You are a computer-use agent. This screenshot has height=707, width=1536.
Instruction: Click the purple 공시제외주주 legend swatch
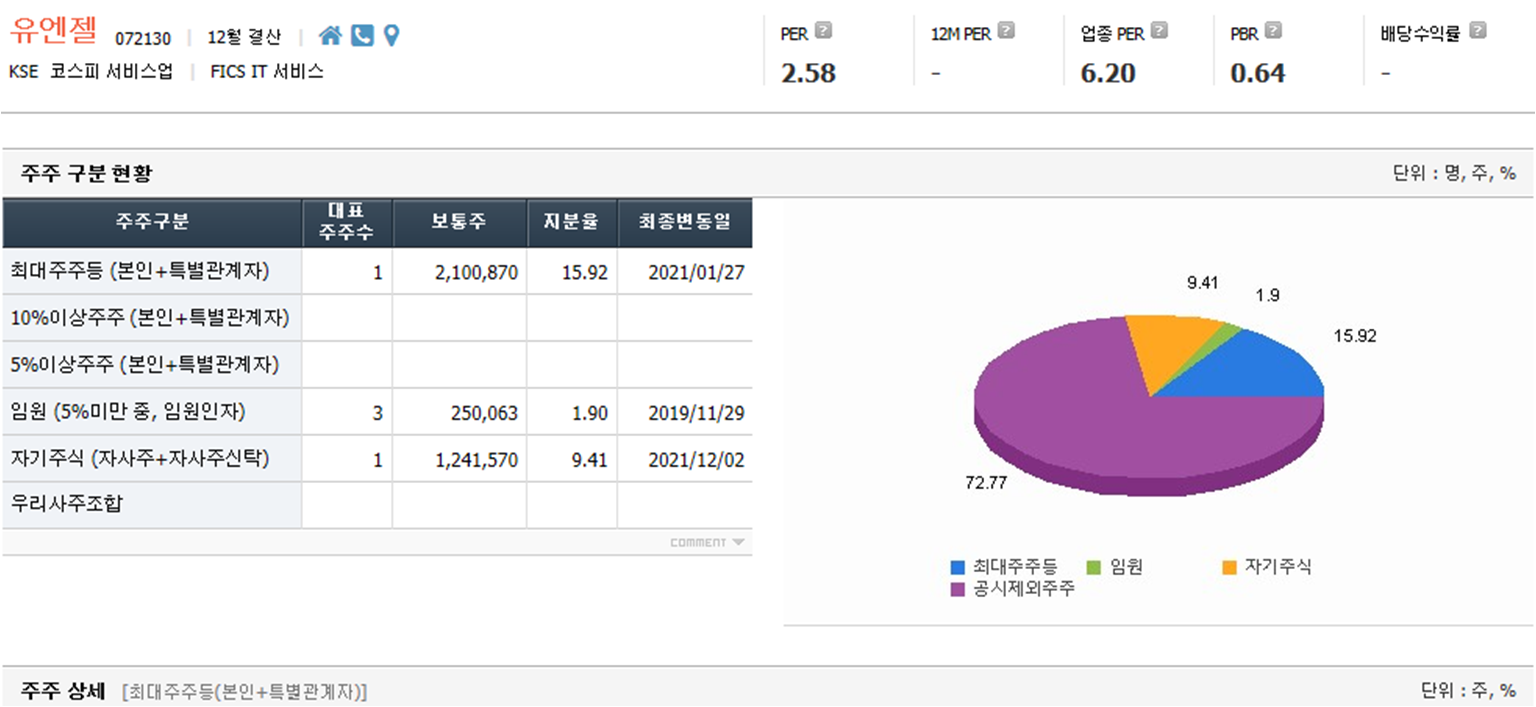pyautogui.click(x=958, y=590)
